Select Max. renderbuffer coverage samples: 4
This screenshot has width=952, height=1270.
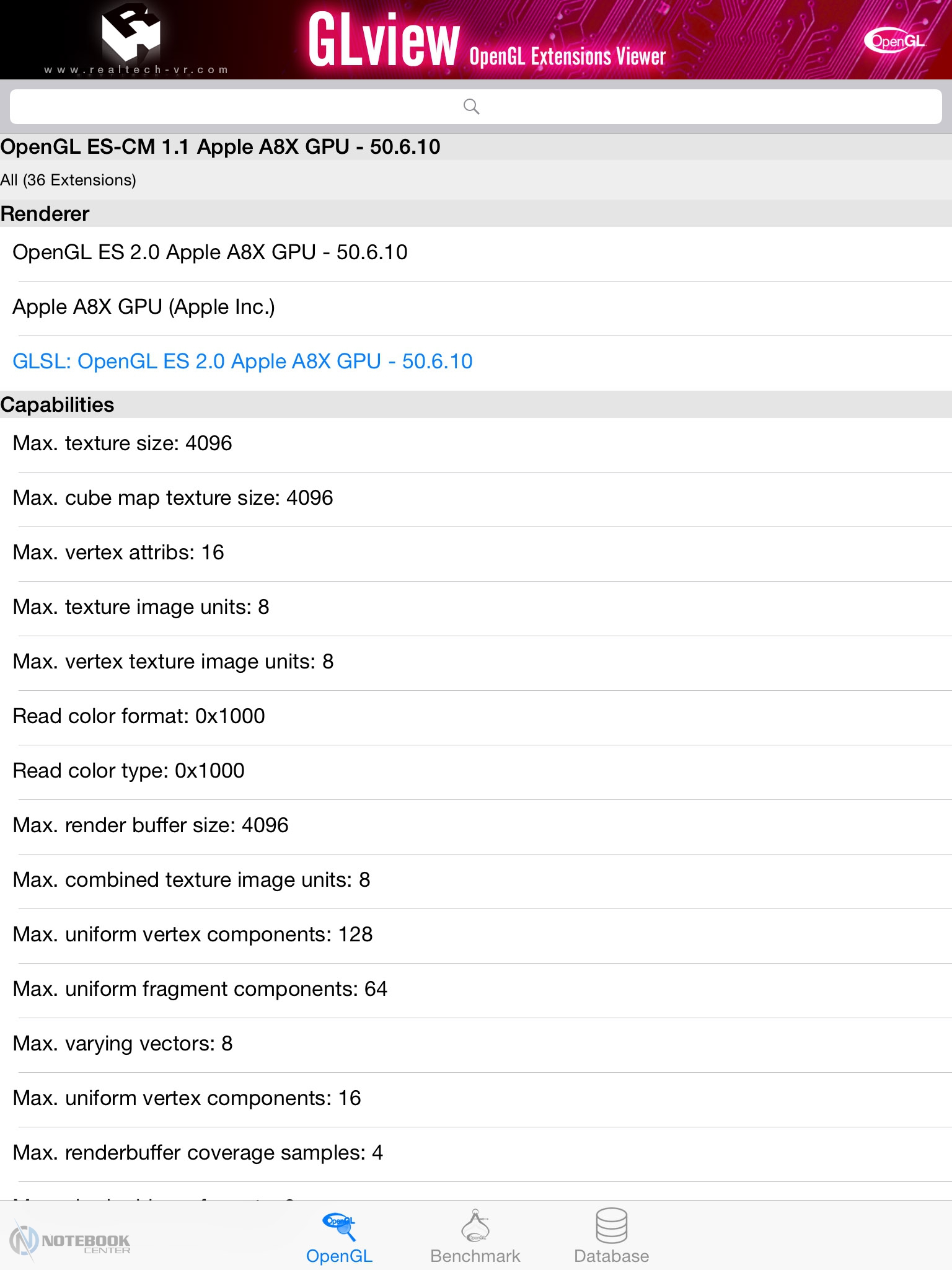click(x=198, y=1153)
